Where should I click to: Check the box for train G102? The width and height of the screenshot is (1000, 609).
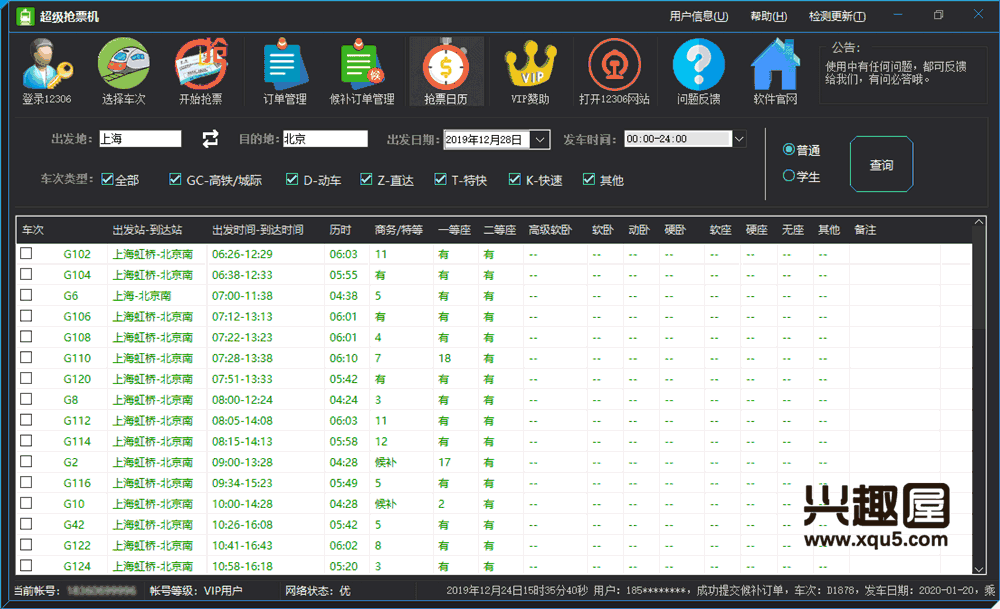tap(26, 253)
